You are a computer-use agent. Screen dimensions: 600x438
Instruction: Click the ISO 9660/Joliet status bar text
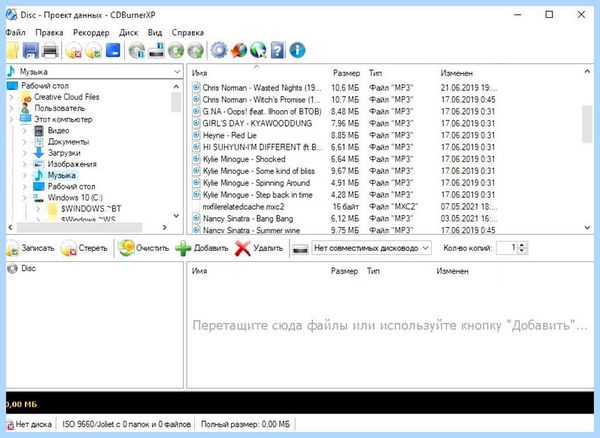click(x=127, y=424)
